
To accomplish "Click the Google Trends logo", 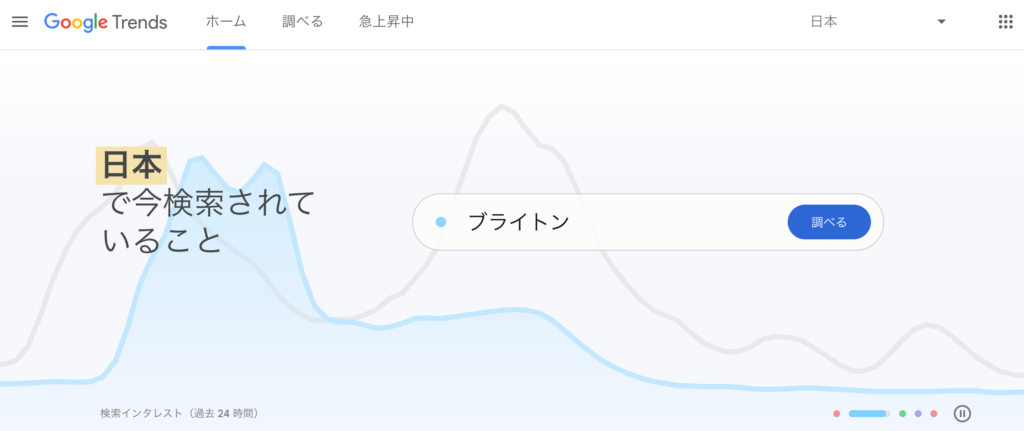I will pyautogui.click(x=105, y=22).
